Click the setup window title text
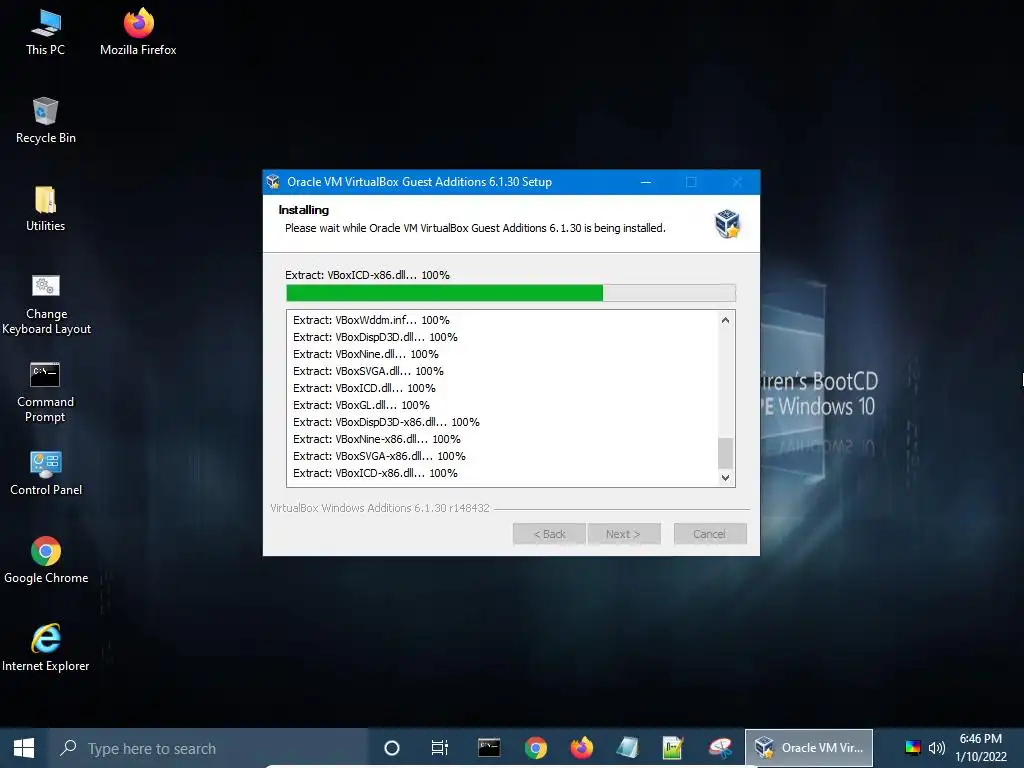 [419, 182]
